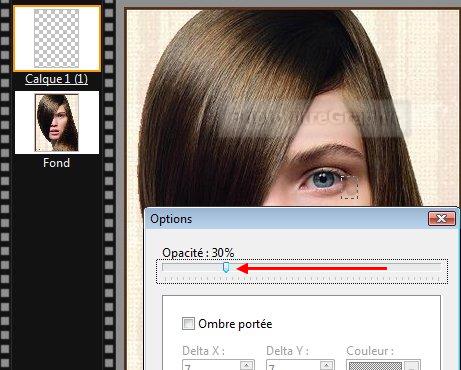The width and height of the screenshot is (461, 370).
Task: Close the Options dialog
Action: pyautogui.click(x=442, y=219)
